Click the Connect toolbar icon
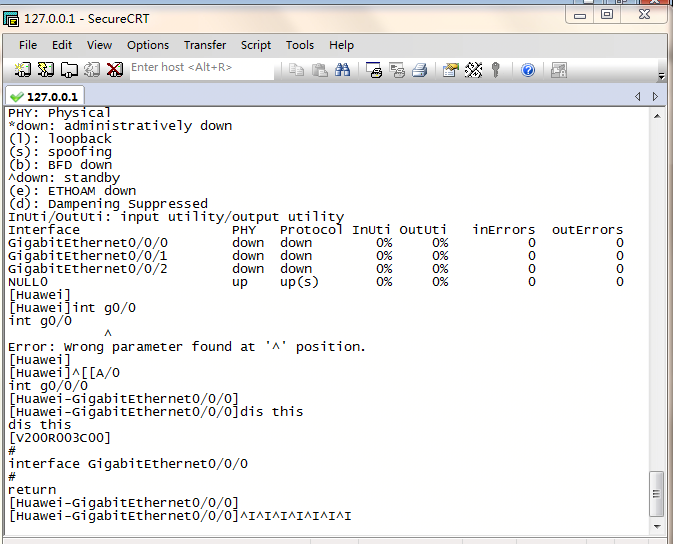 23,70
